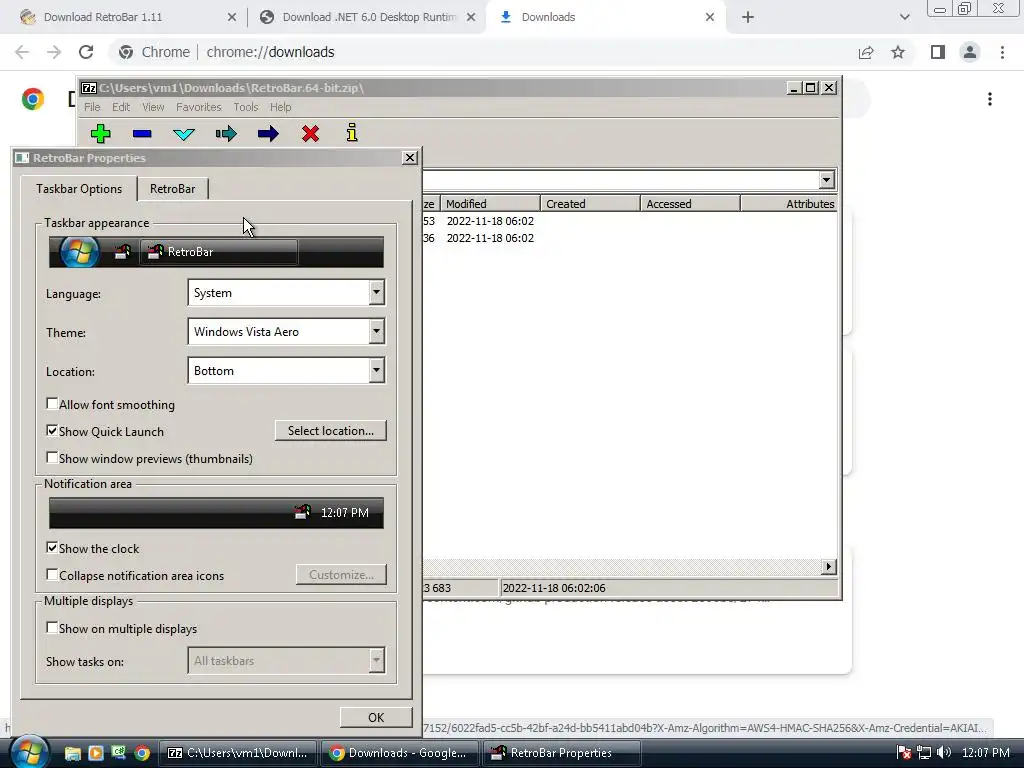The height and width of the screenshot is (768, 1024).
Task: Enable Show window previews (thumbnails)
Action: pyautogui.click(x=52, y=457)
